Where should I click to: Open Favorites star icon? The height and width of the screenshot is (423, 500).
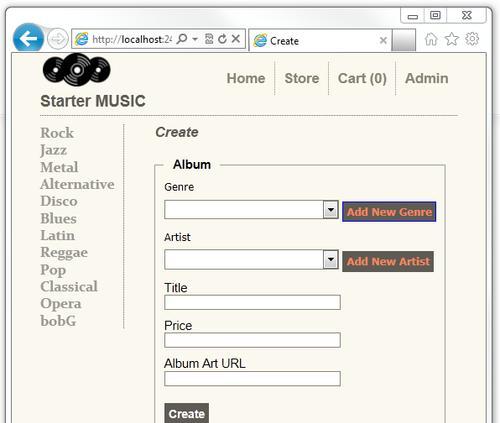(452, 39)
